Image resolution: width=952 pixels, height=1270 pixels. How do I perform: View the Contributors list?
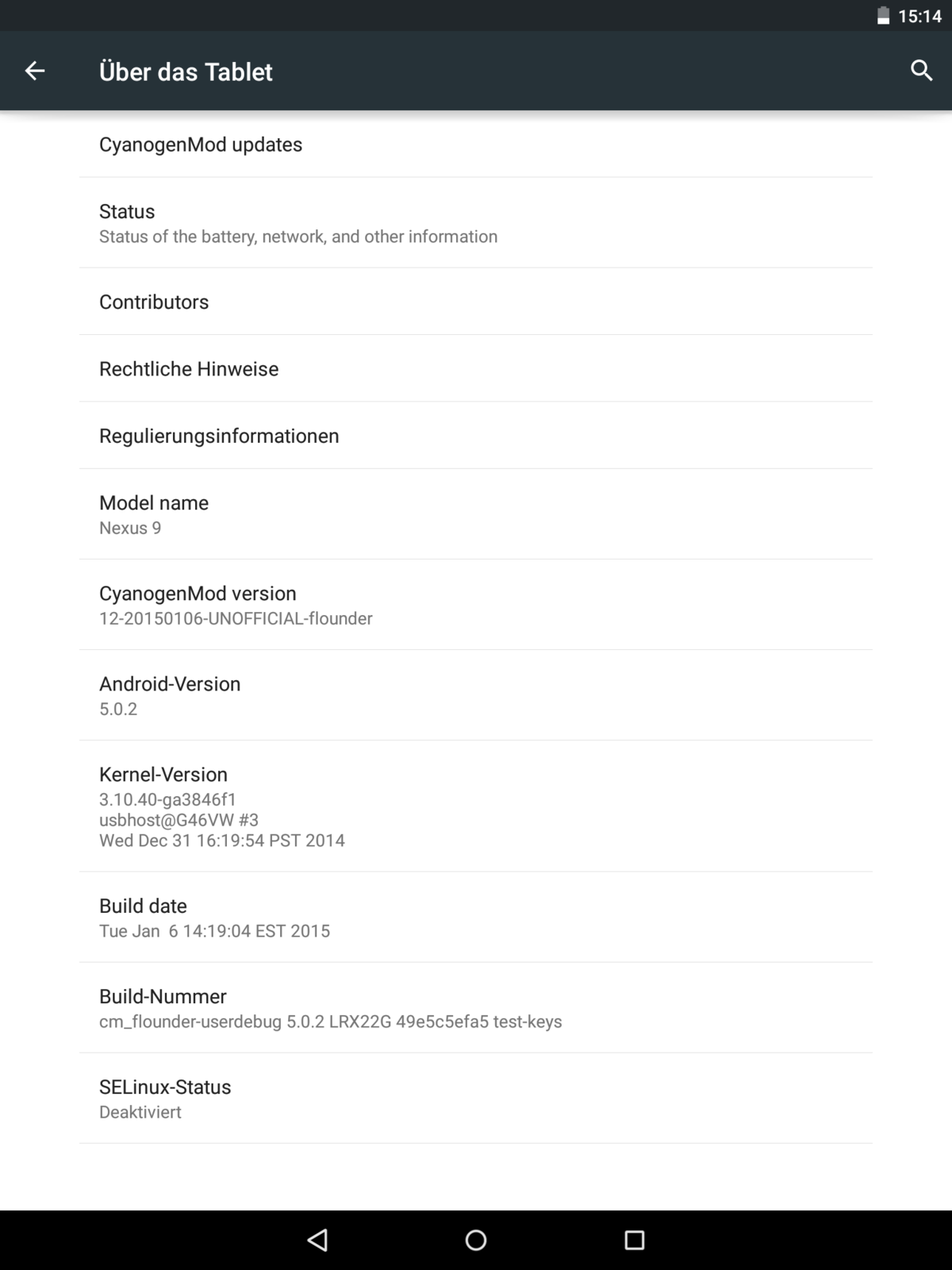[x=476, y=302]
